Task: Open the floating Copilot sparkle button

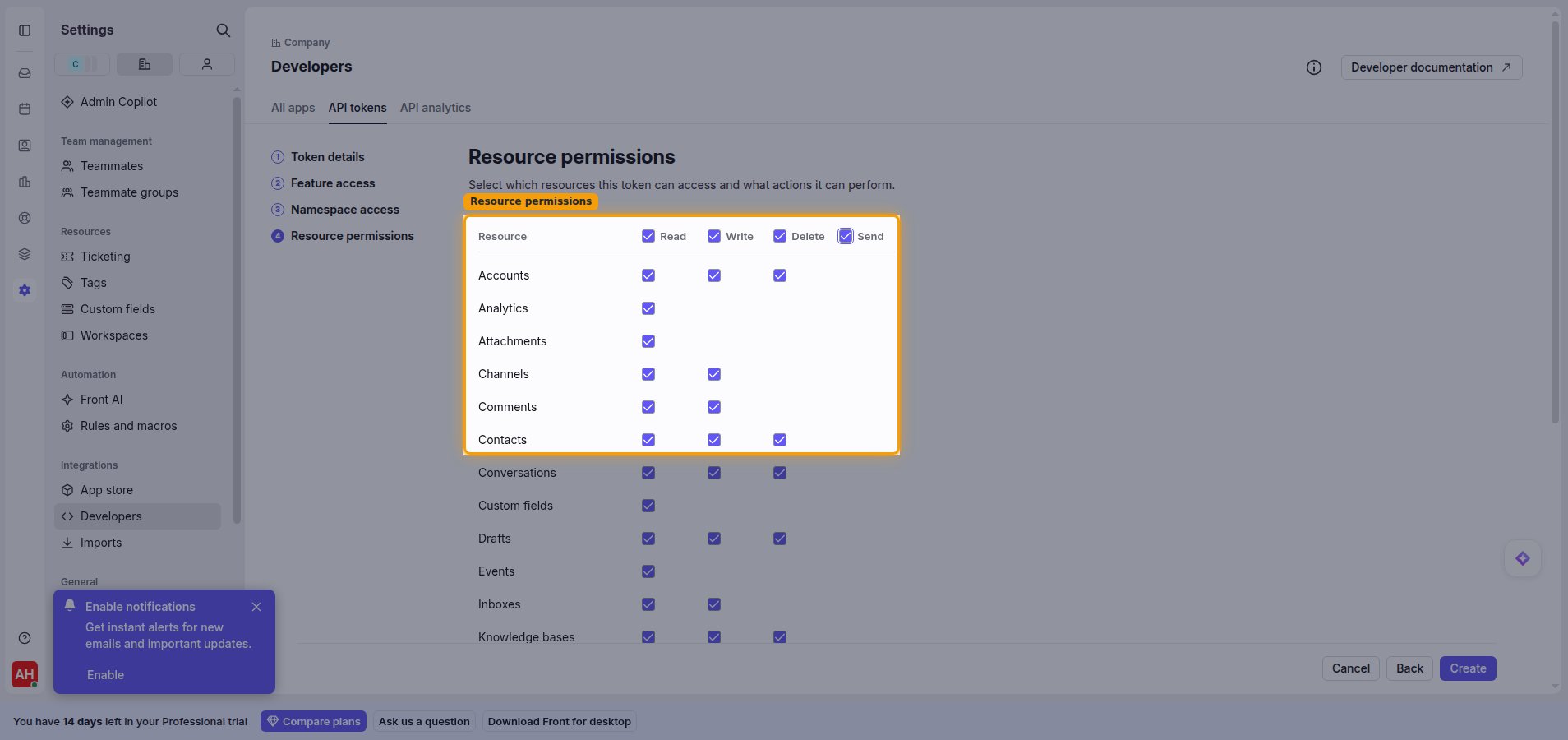Action: click(x=1523, y=559)
